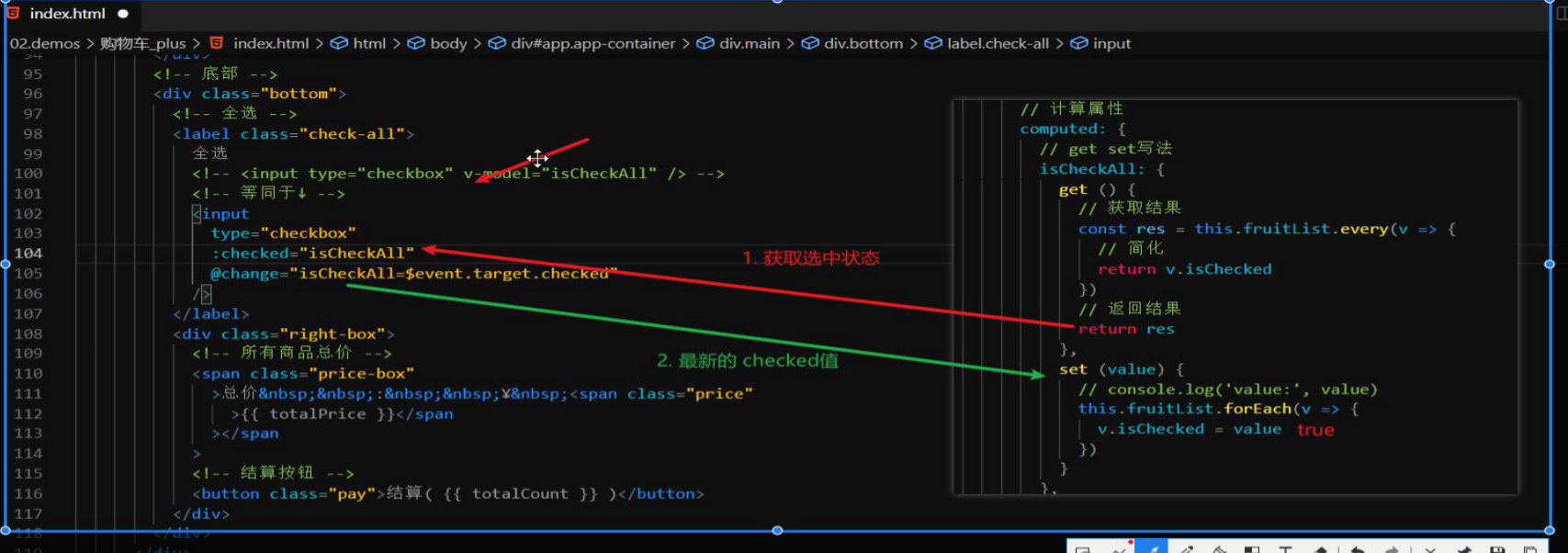The height and width of the screenshot is (553, 1568).
Task: Click the {{ totalPrice }} expression
Action: [x=318, y=414]
